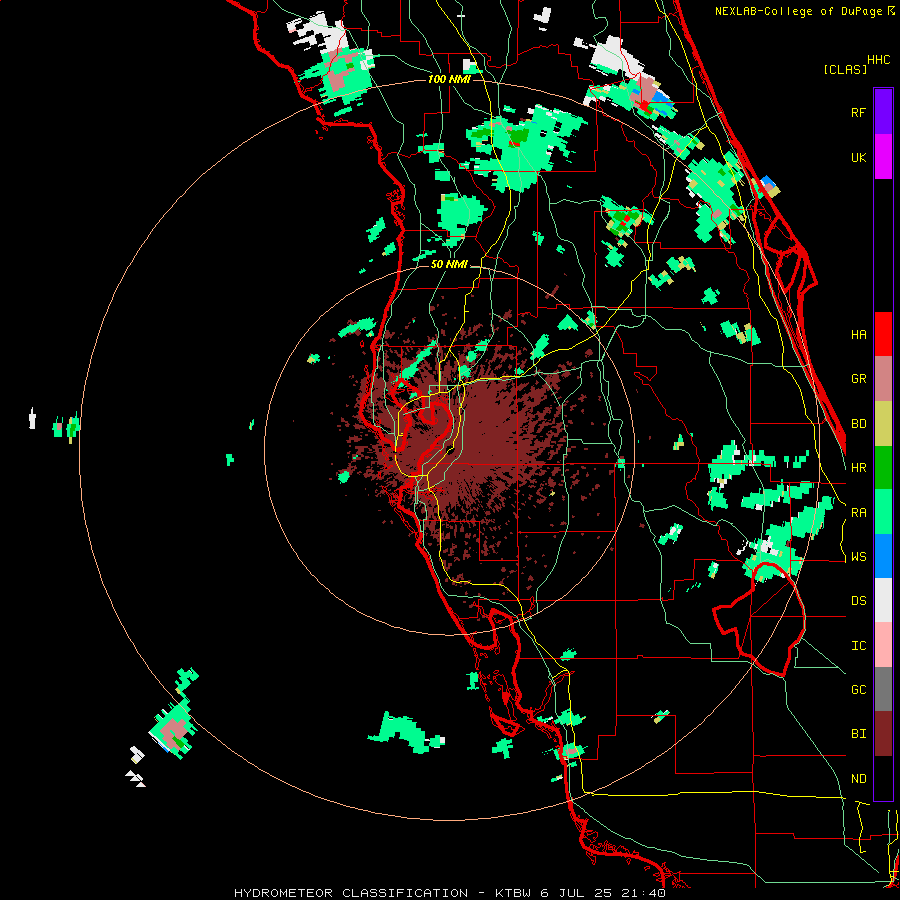The image size is (900, 900).
Task: Click the HR dark green legend swatch
Action: click(883, 468)
